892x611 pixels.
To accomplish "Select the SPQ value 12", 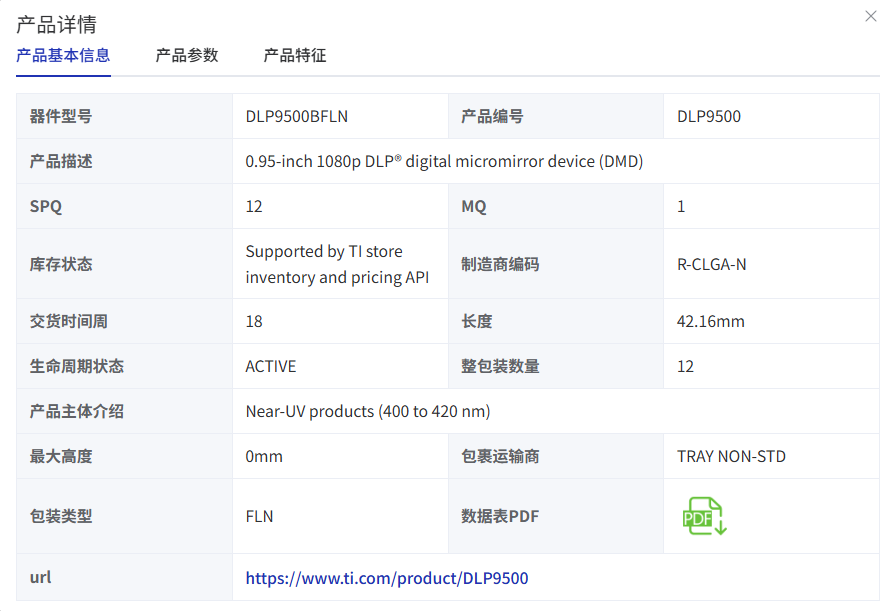I will (x=254, y=207).
